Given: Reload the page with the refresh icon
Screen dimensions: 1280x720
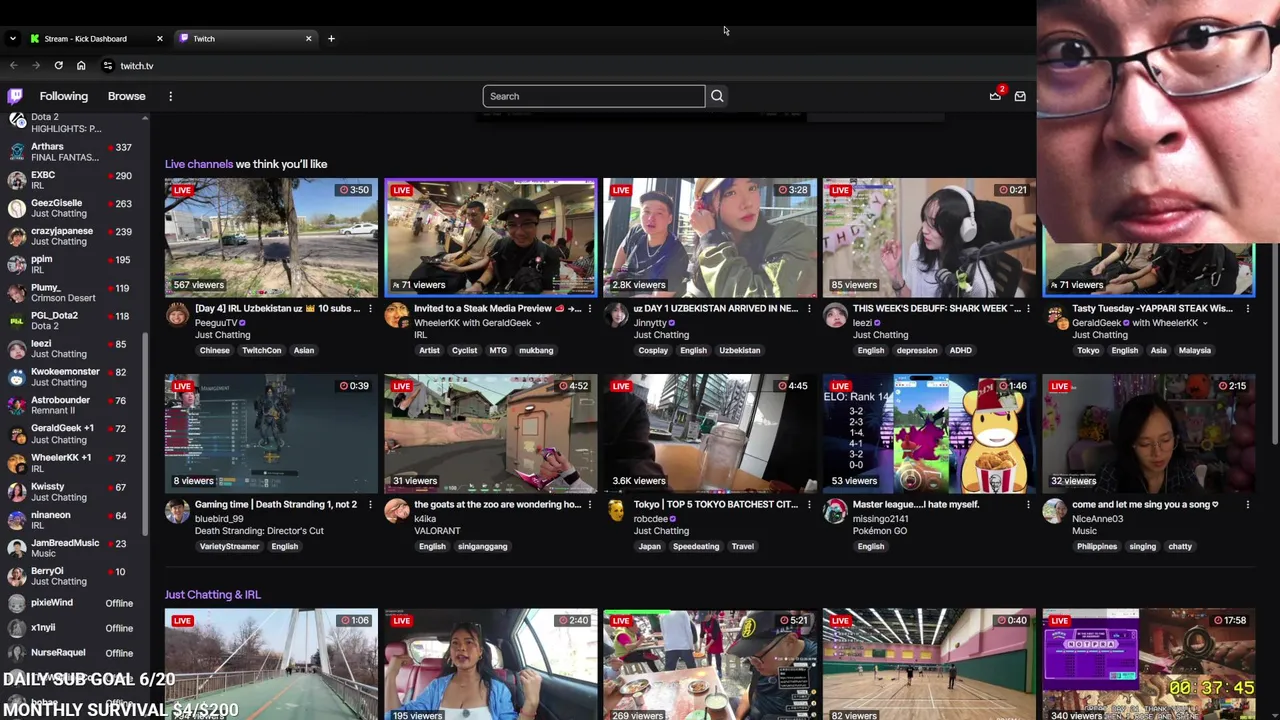Looking at the screenshot, I should (x=59, y=66).
